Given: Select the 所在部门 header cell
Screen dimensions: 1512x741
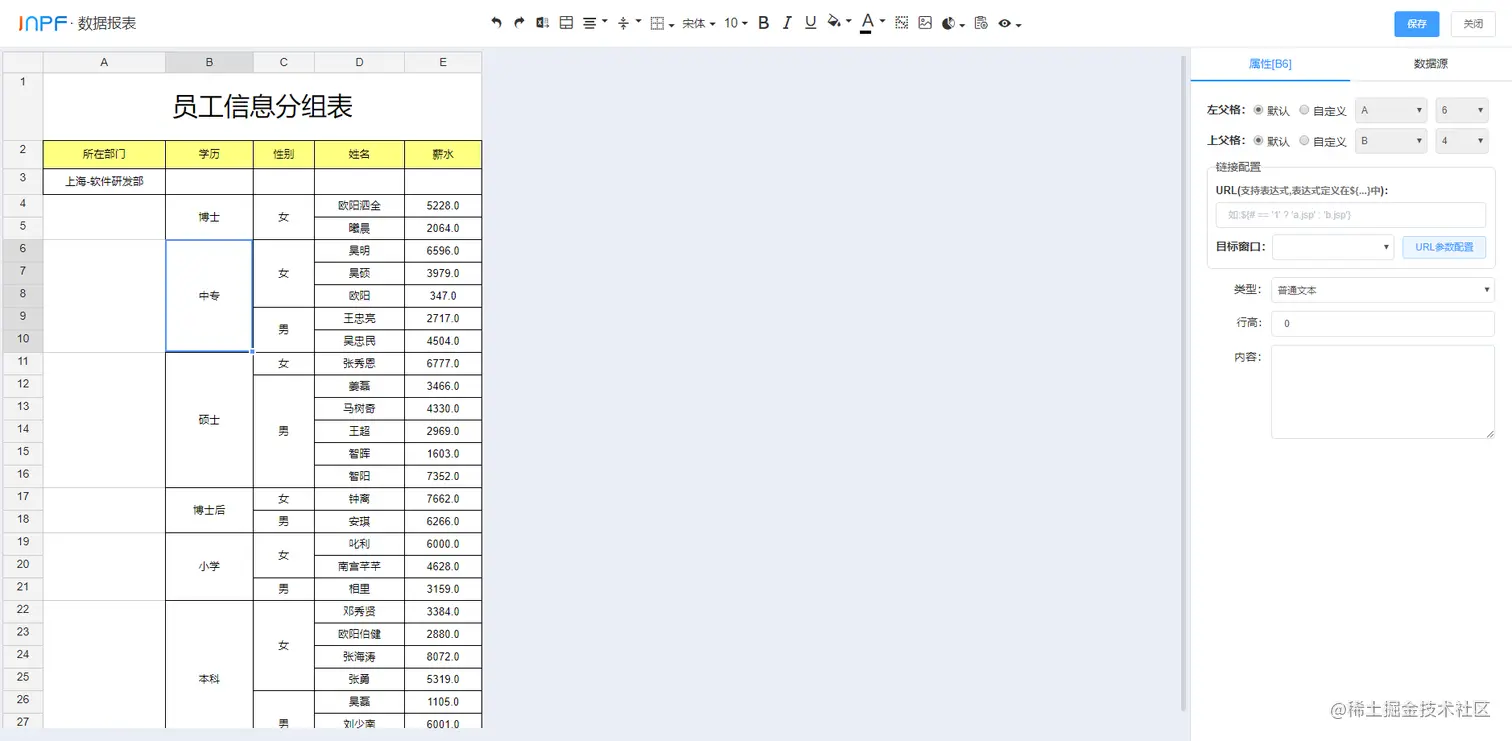Looking at the screenshot, I should coord(104,155).
